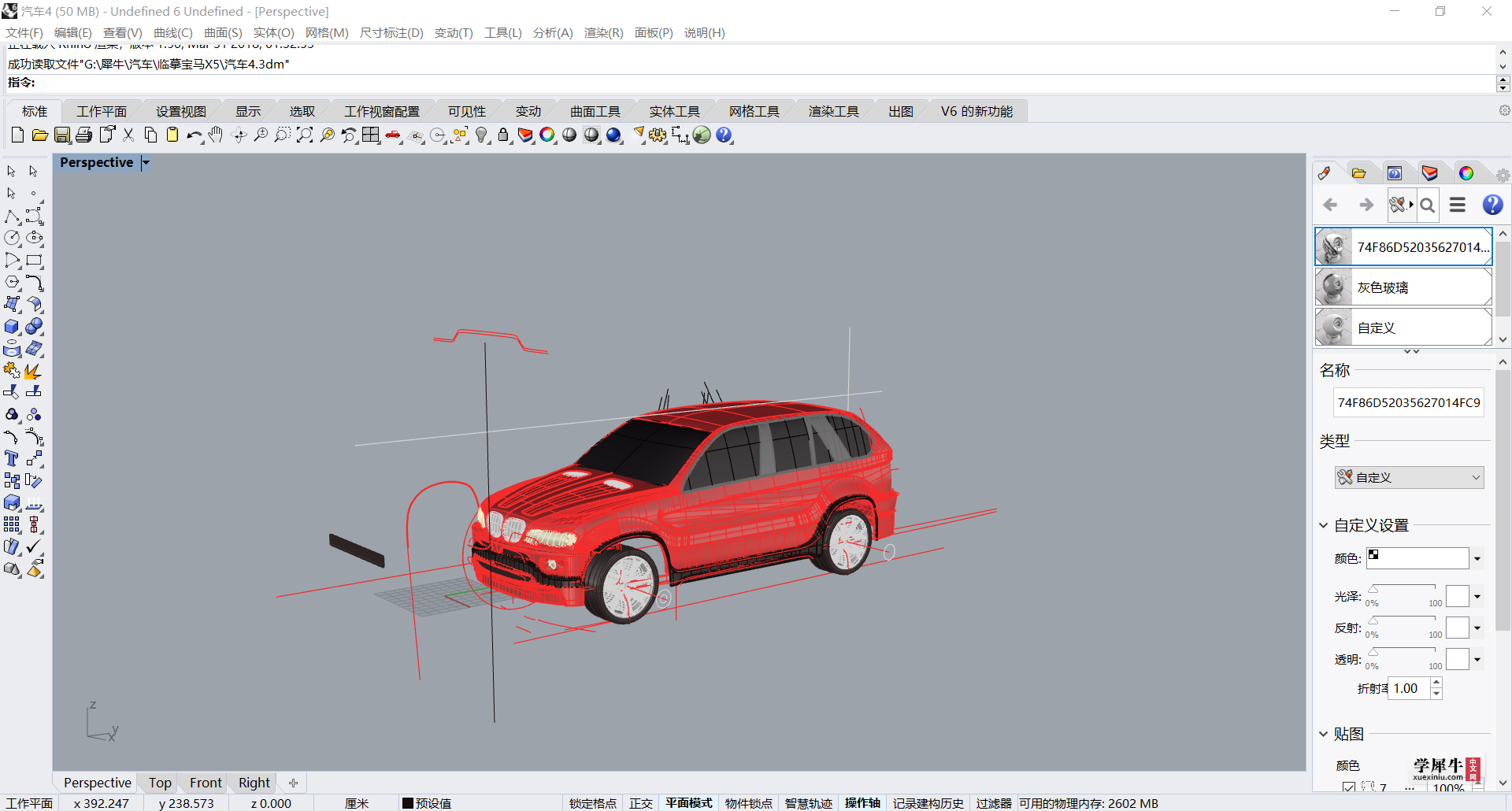
Task: Click the puzzle-piece Join icon
Action: [12, 370]
